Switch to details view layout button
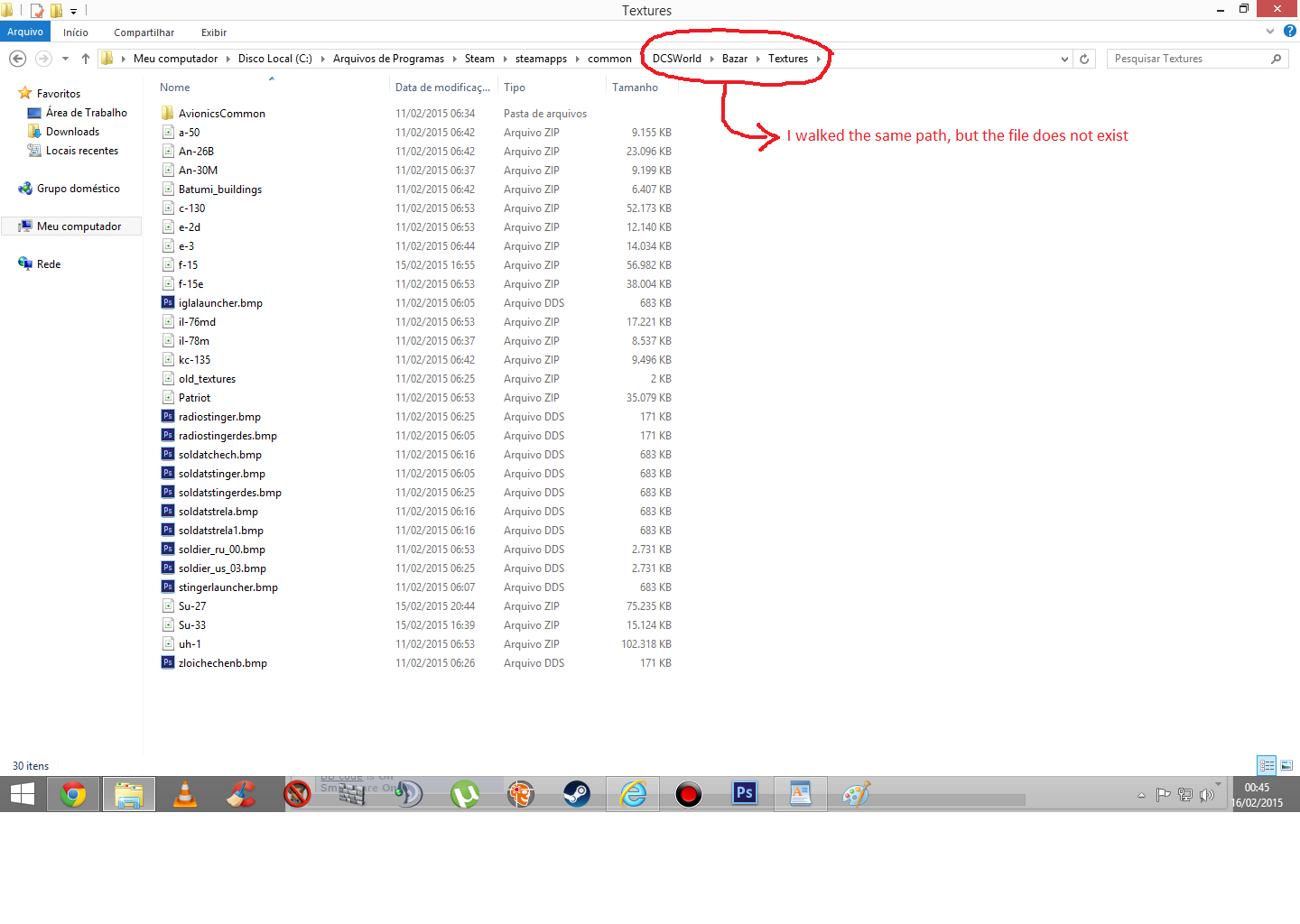Viewport: 1300px width, 924px height. [1267, 765]
